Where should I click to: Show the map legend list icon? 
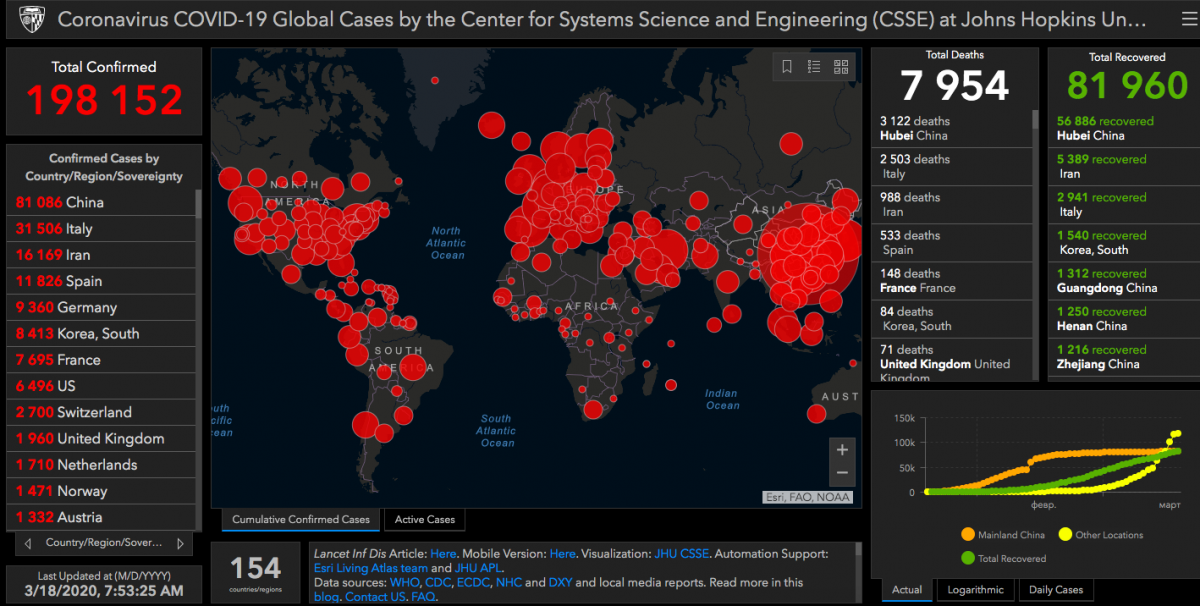814,67
